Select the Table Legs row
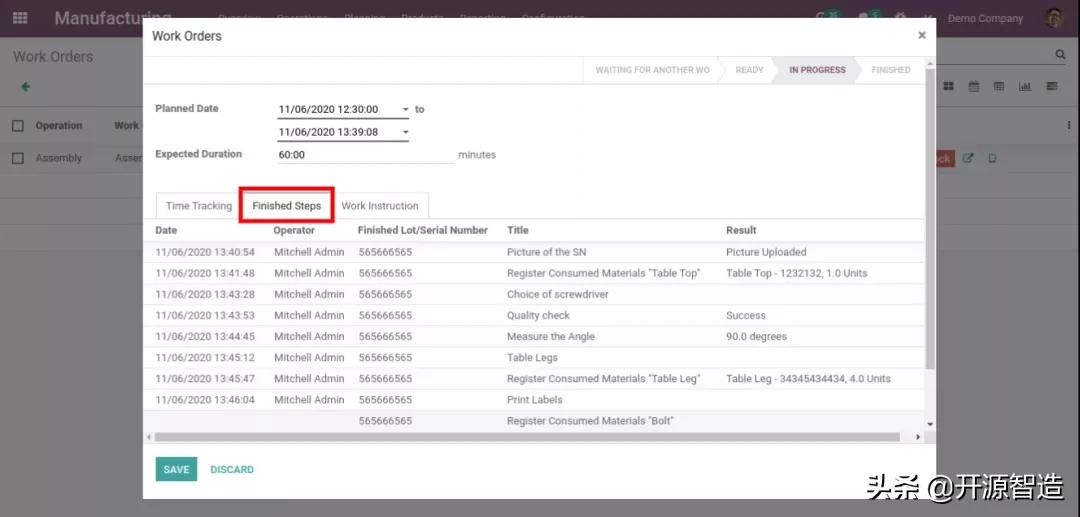The image size is (1080, 517). point(534,358)
